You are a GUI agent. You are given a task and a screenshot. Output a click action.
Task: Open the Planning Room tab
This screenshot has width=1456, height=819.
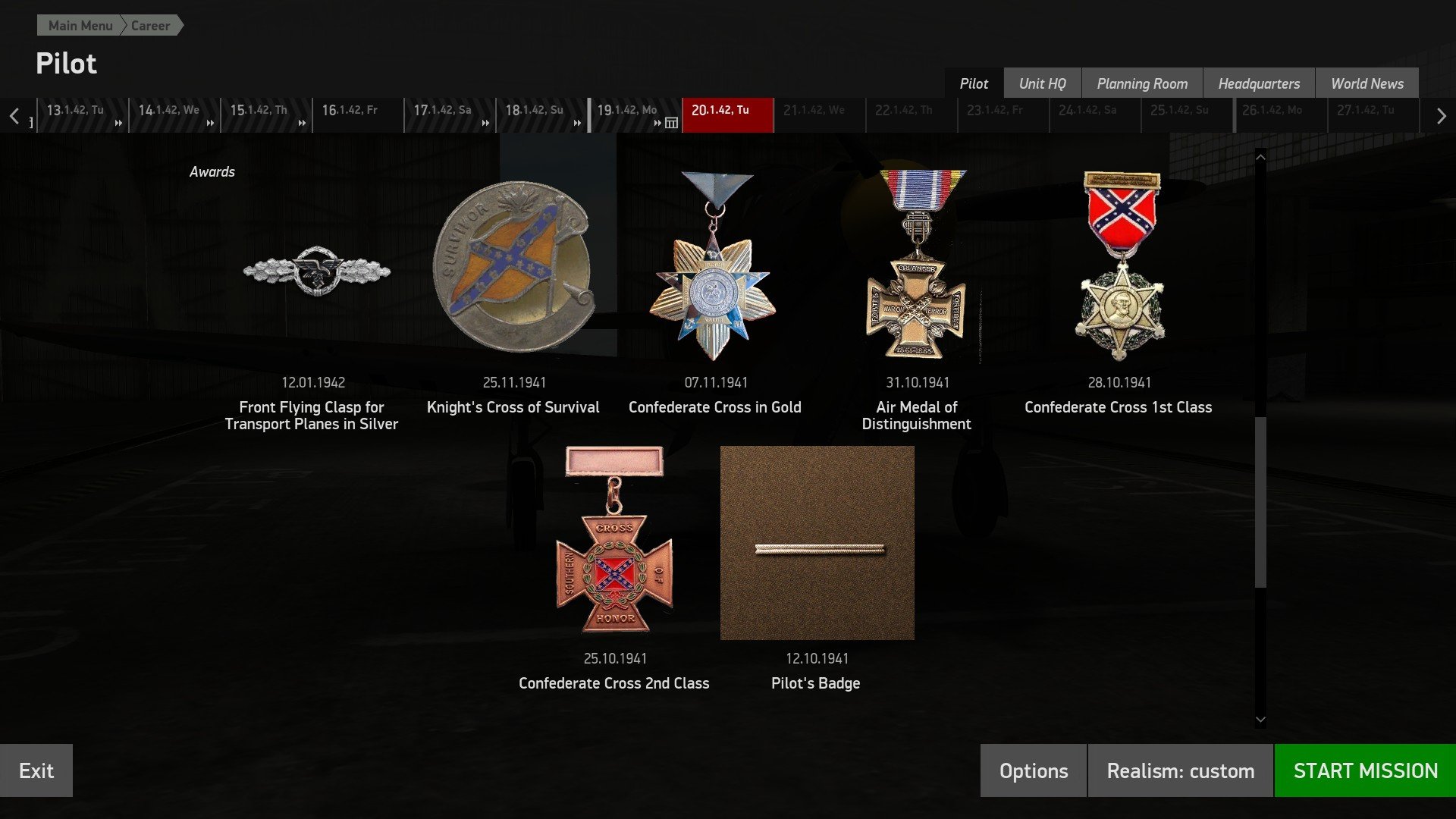1142,83
